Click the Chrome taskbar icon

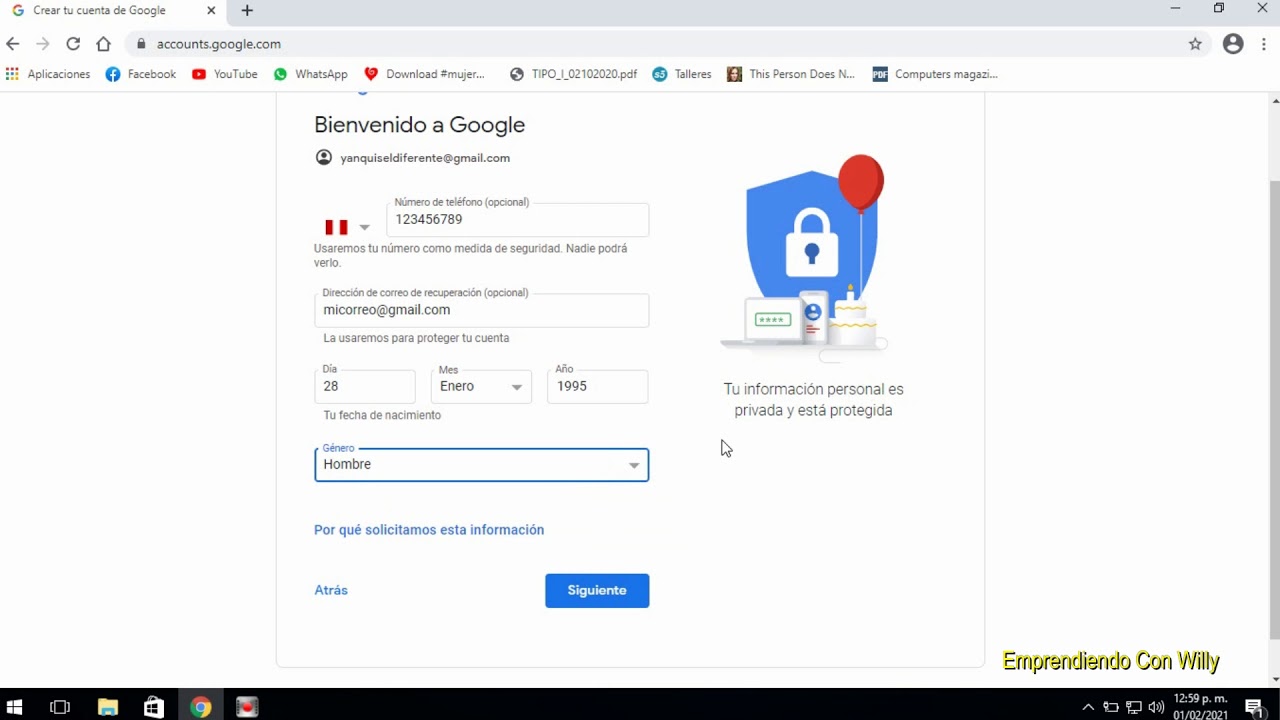201,707
